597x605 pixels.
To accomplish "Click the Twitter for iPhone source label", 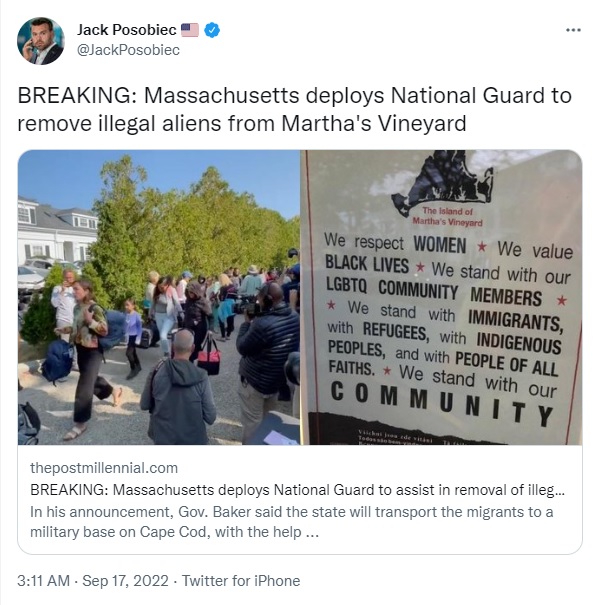I will coord(241,581).
